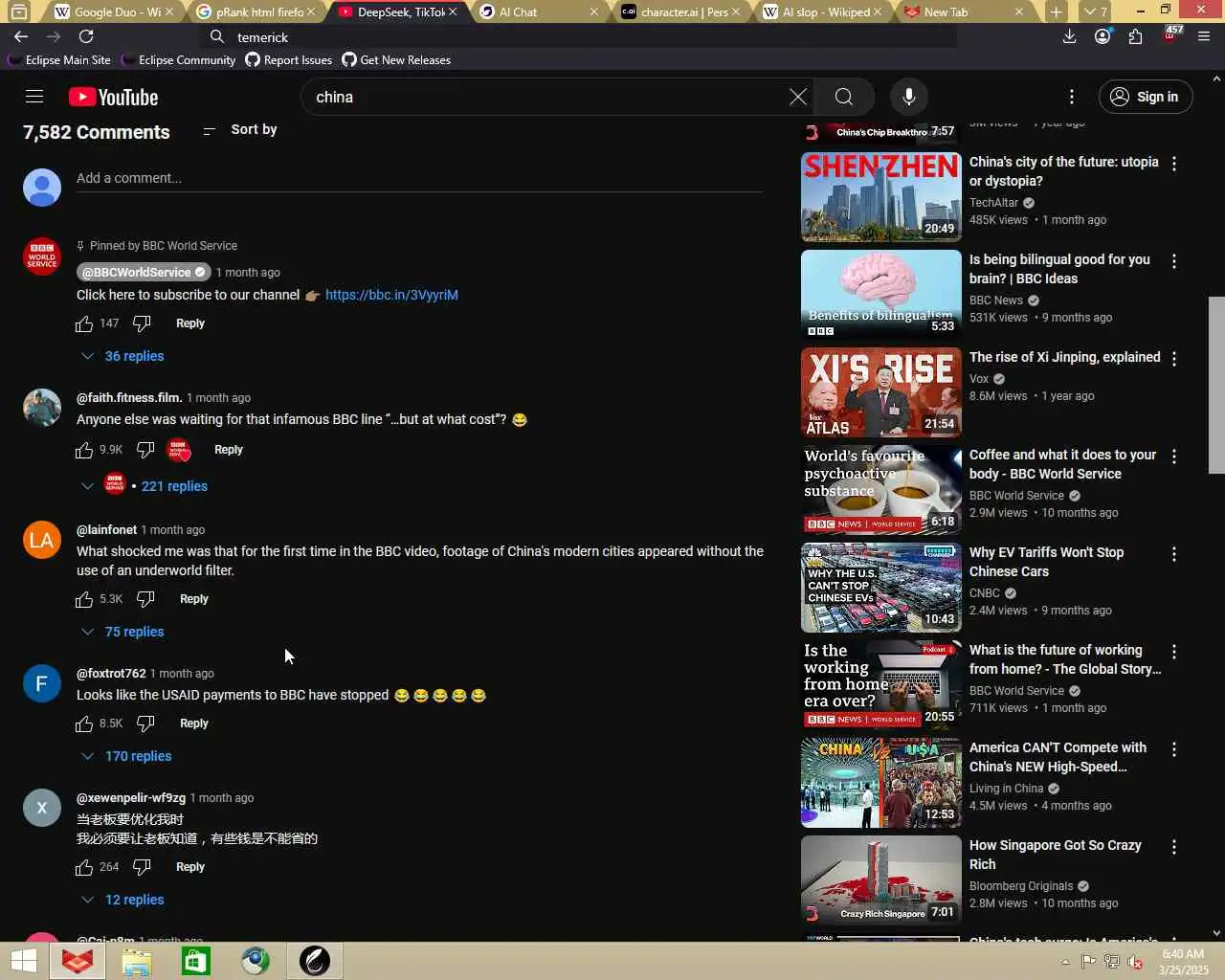The height and width of the screenshot is (980, 1225).
Task: Click the Sign in button
Action: [x=1145, y=97]
